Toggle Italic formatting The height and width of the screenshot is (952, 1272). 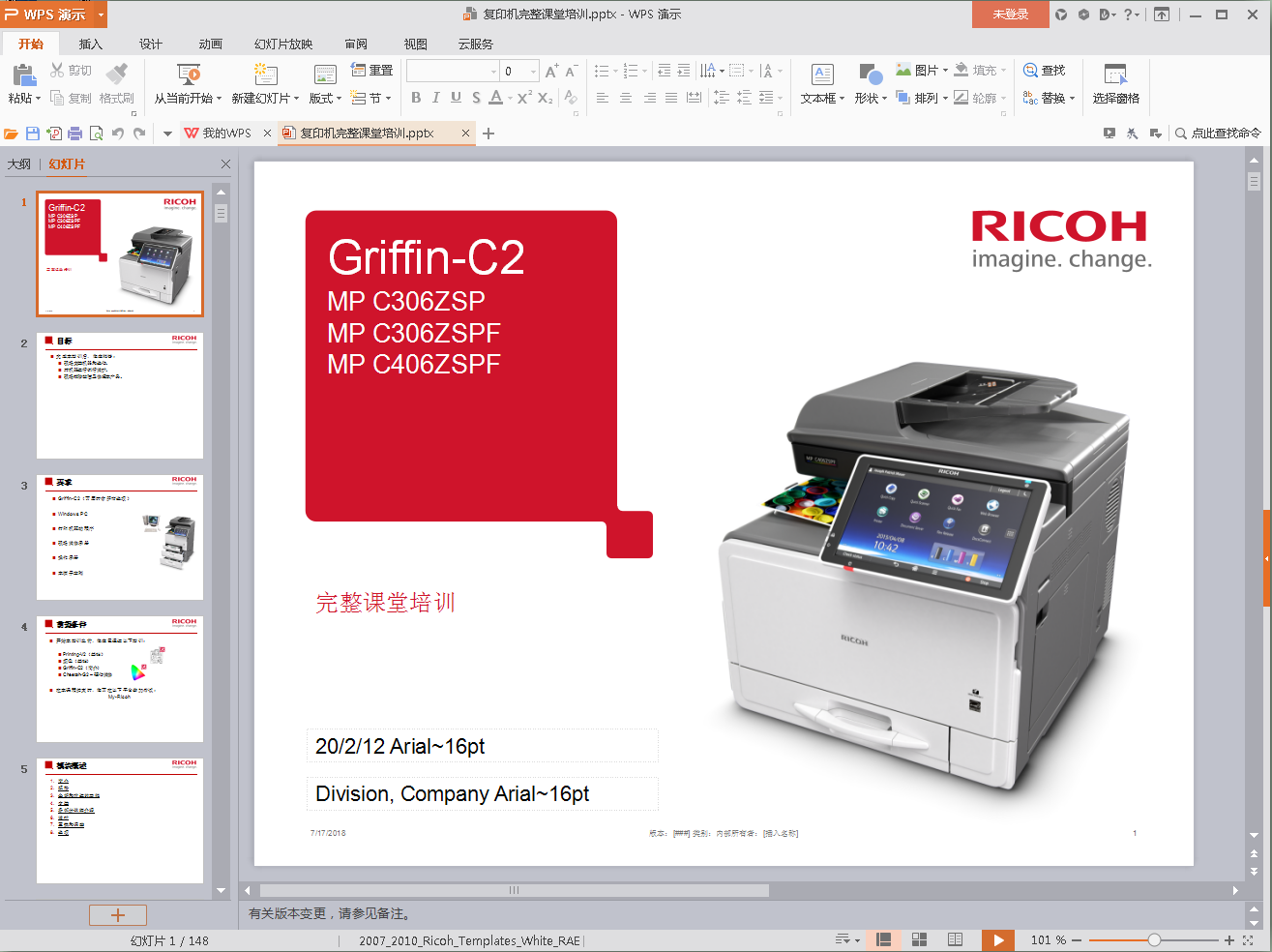tap(436, 98)
